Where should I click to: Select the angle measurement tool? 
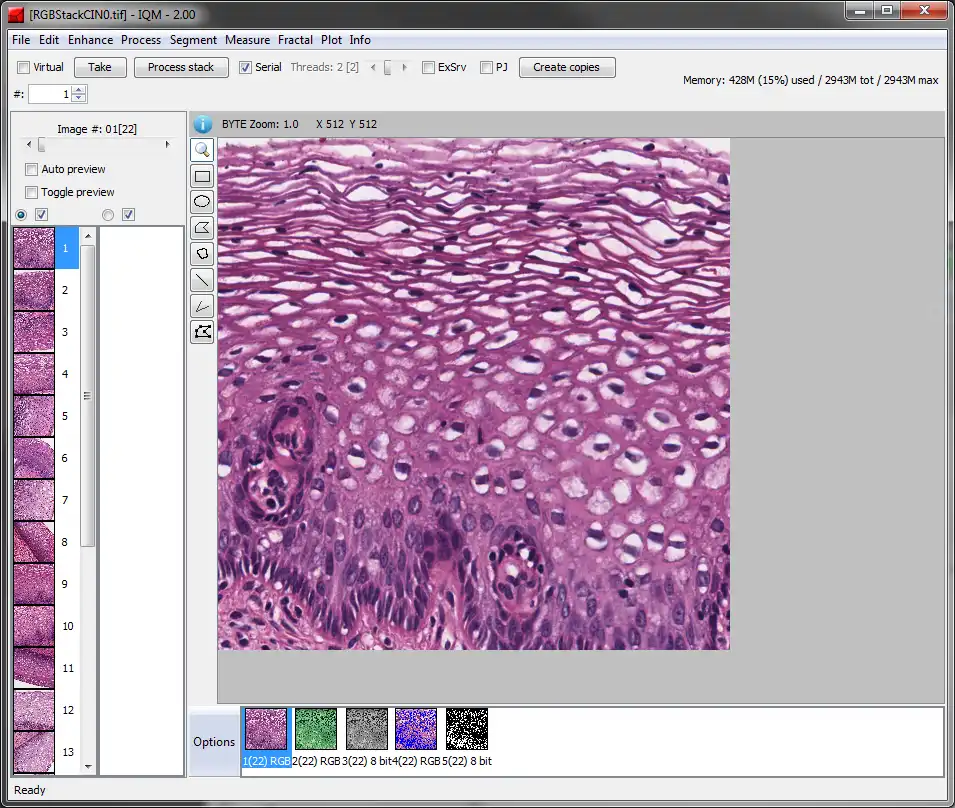click(x=202, y=306)
